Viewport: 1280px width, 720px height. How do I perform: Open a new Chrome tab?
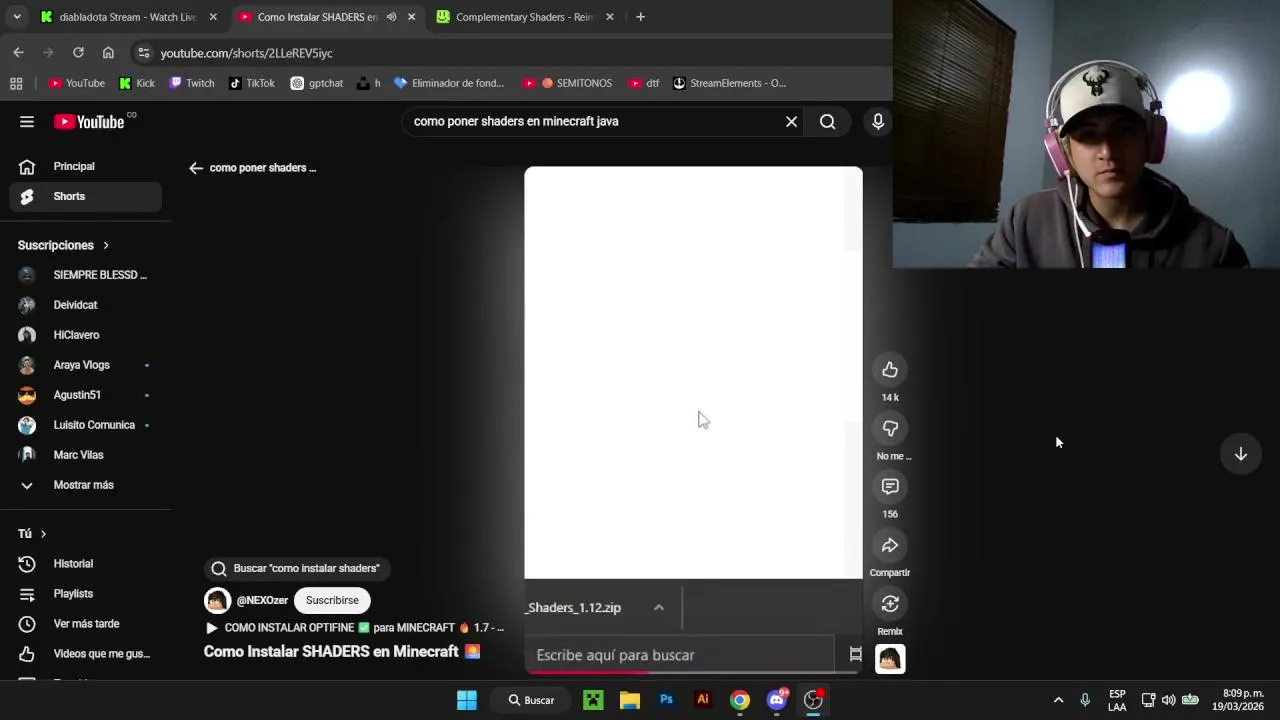tap(640, 17)
